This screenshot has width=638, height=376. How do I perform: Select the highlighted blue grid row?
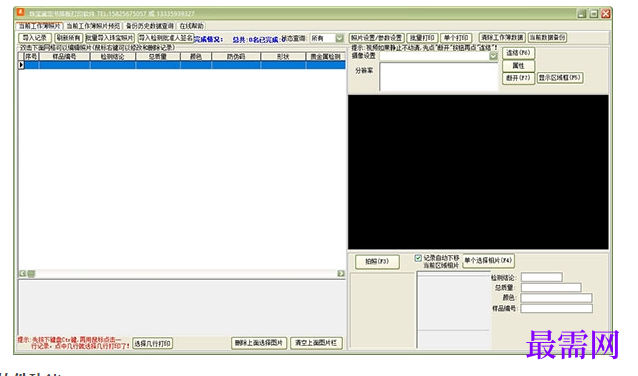185,65
